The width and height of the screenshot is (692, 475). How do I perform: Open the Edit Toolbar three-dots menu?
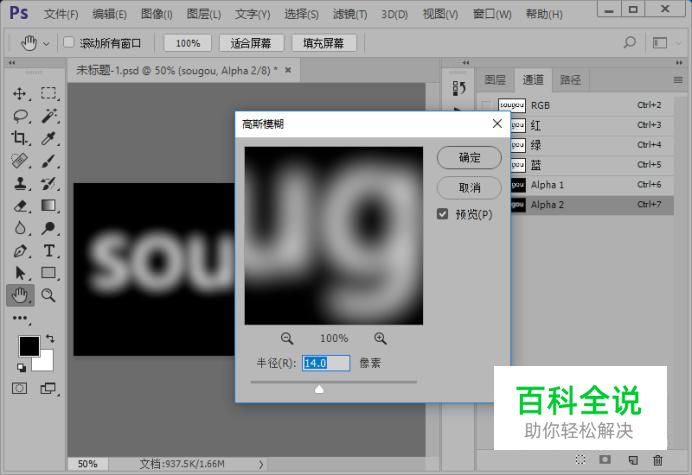(20, 318)
